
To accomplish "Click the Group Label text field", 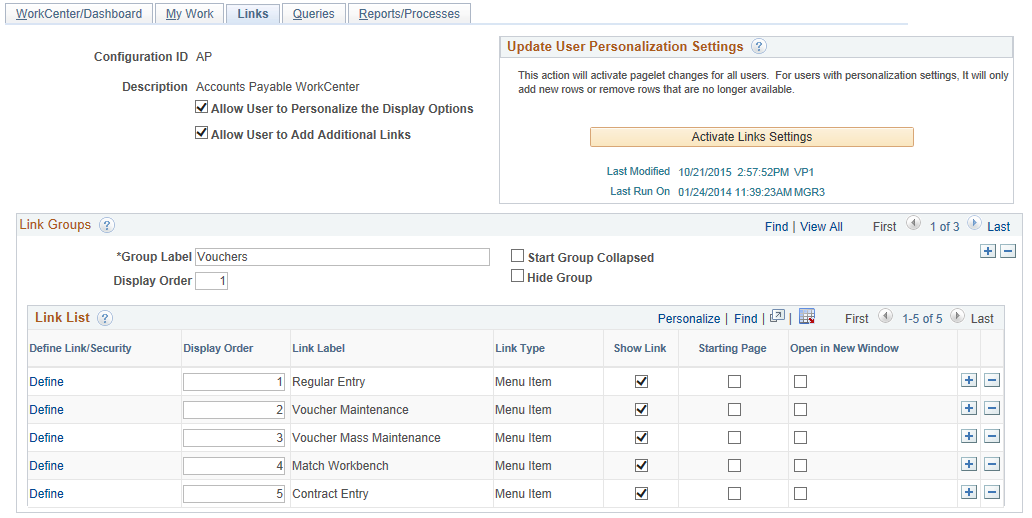I will 342,257.
